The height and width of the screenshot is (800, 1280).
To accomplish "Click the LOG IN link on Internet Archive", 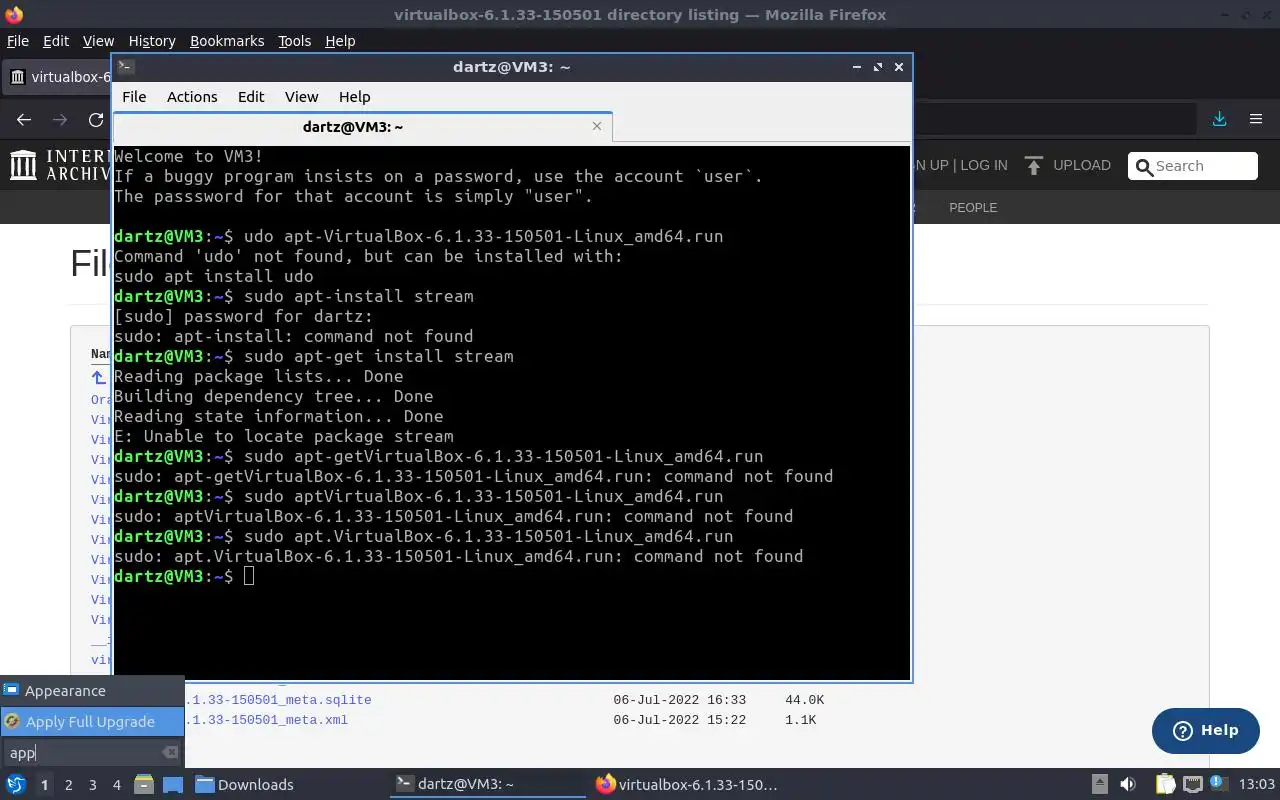I will [x=984, y=165].
